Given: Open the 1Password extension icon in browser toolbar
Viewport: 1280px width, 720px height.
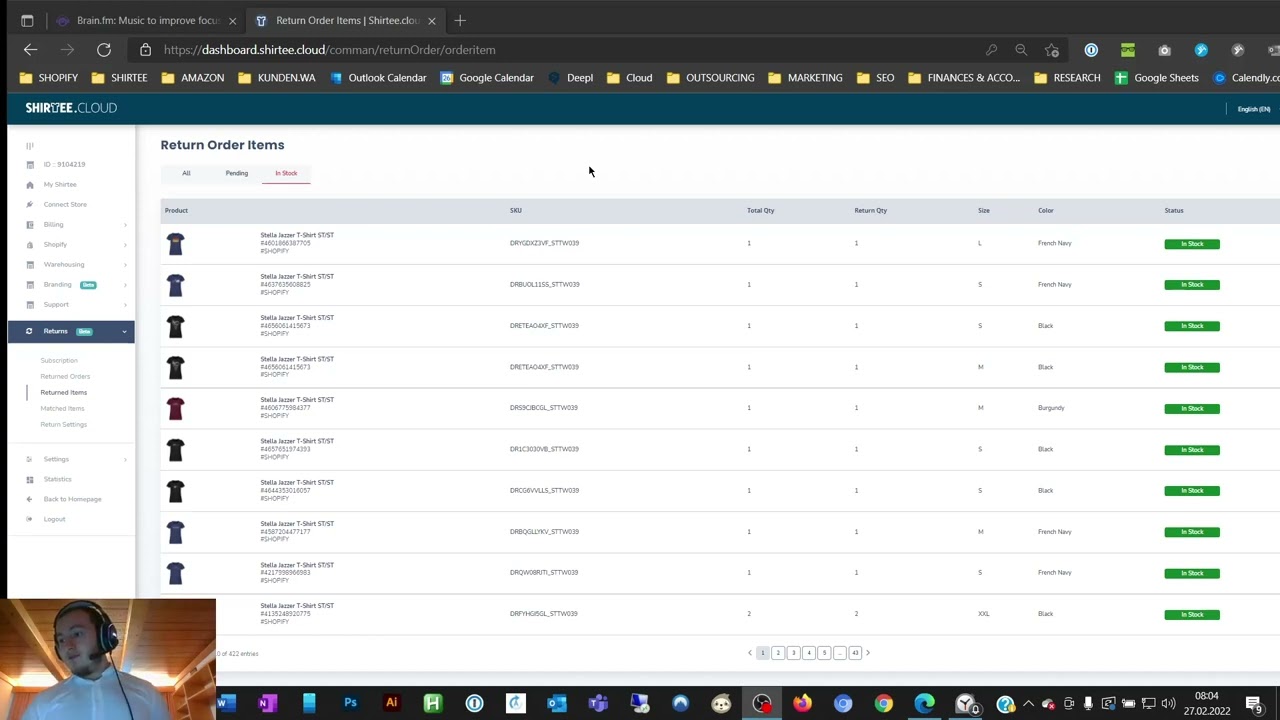Looking at the screenshot, I should 1091,50.
